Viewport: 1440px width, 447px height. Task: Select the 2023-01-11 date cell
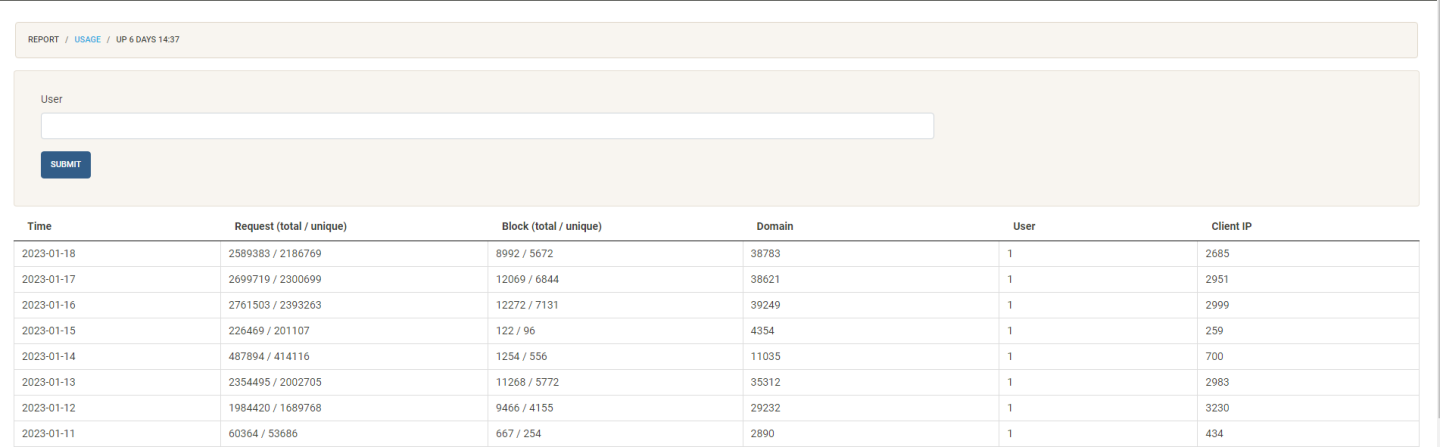tap(49, 434)
